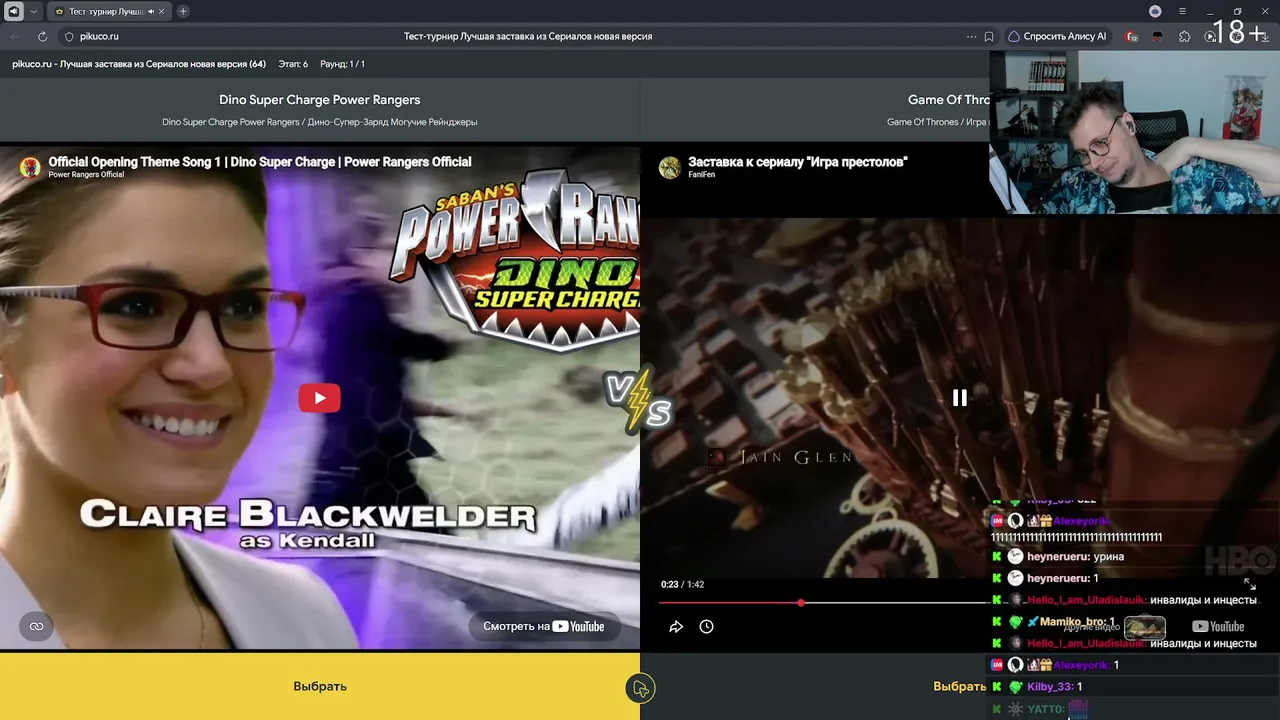Click the Раунд: 1 / 1 label
The height and width of the screenshot is (720, 1280).
click(x=343, y=64)
